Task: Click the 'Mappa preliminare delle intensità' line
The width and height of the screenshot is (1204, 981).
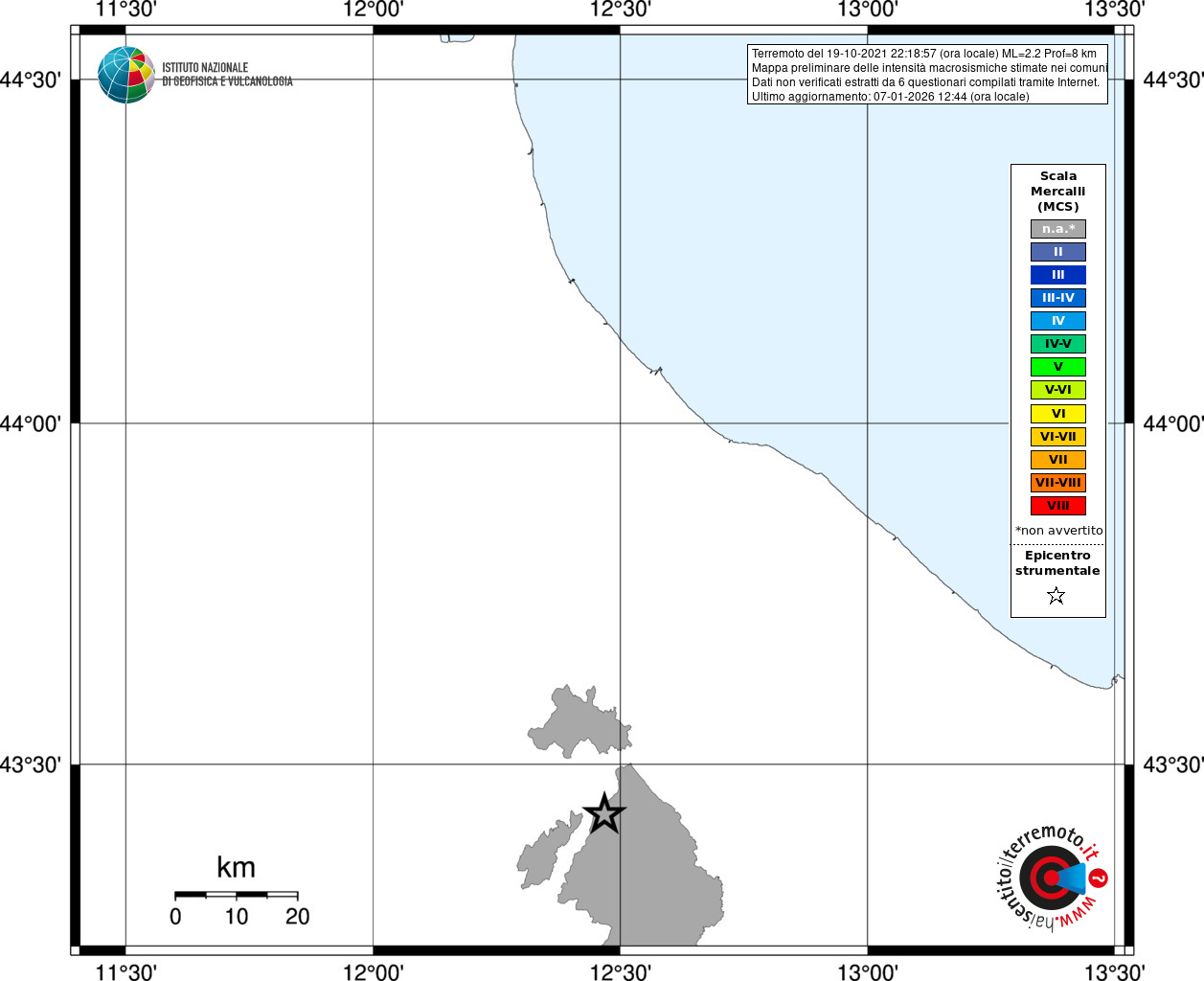Action: tap(929, 68)
